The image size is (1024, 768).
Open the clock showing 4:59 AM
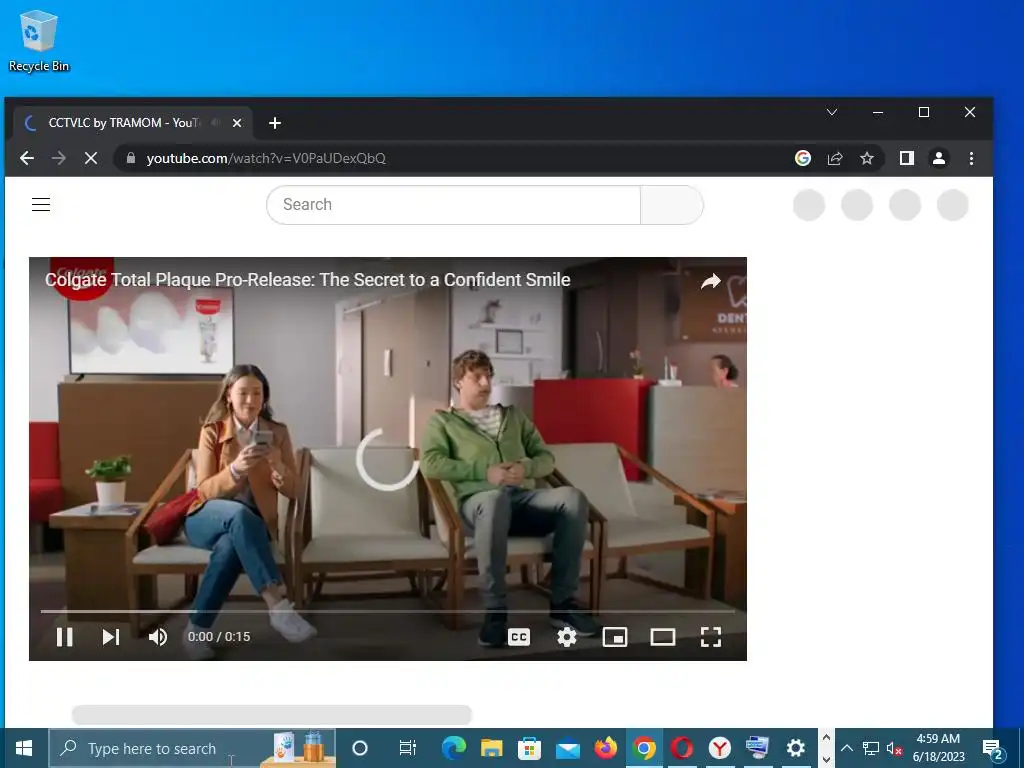coord(938,748)
